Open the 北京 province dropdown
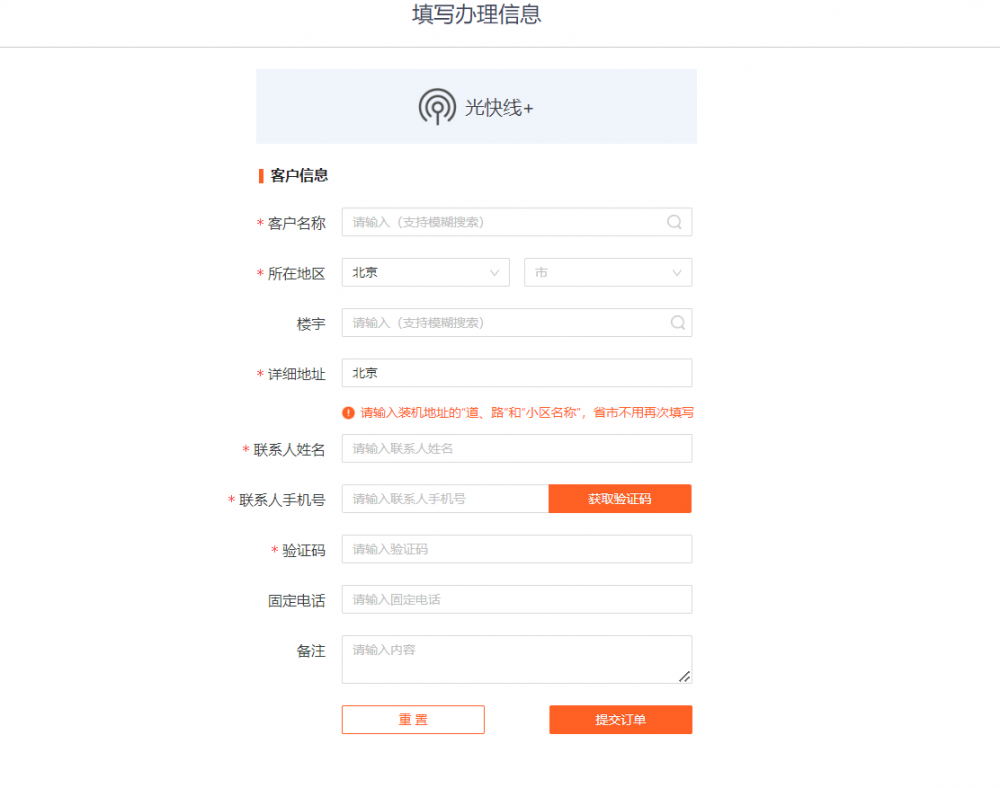 click(x=425, y=272)
